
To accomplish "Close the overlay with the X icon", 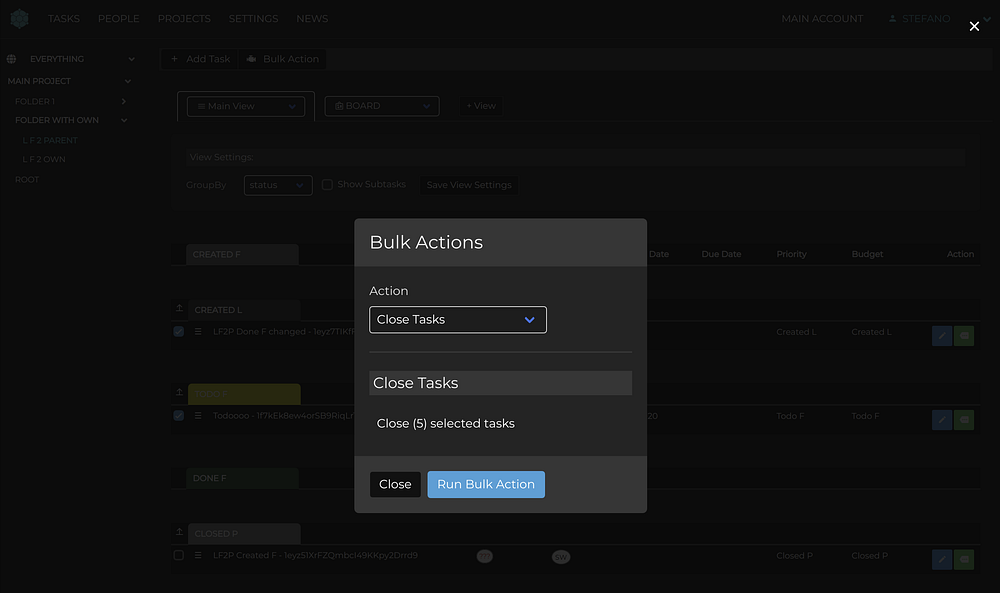I will click(x=974, y=26).
